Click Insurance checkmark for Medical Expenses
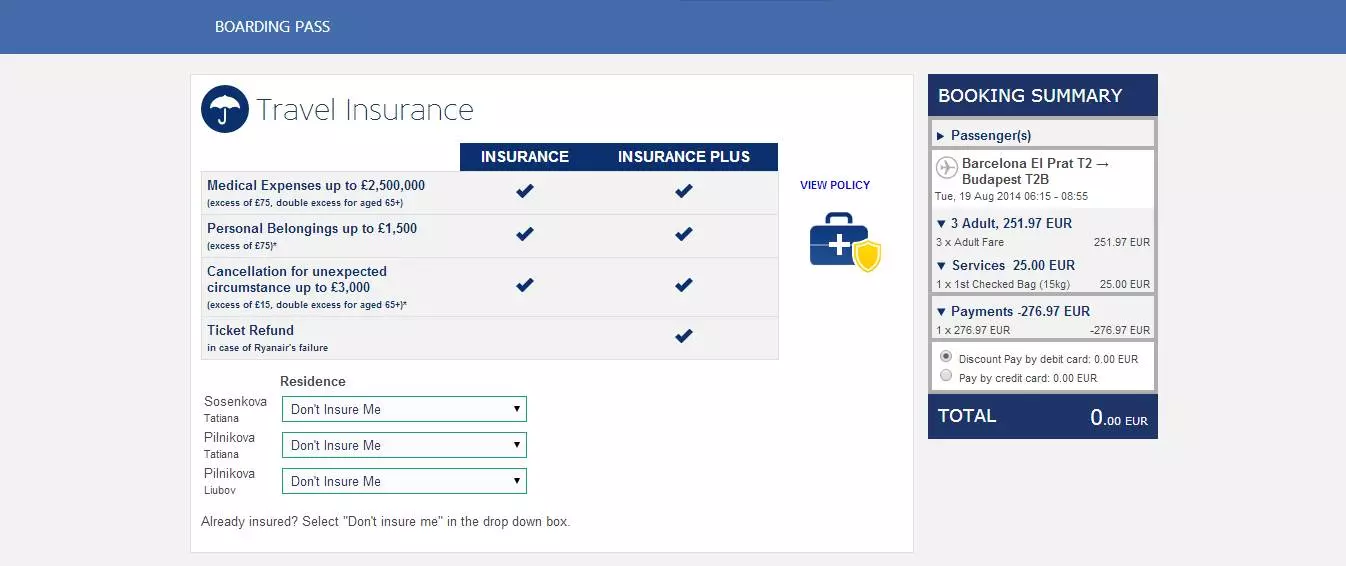Image resolution: width=1346 pixels, height=566 pixels. [524, 191]
